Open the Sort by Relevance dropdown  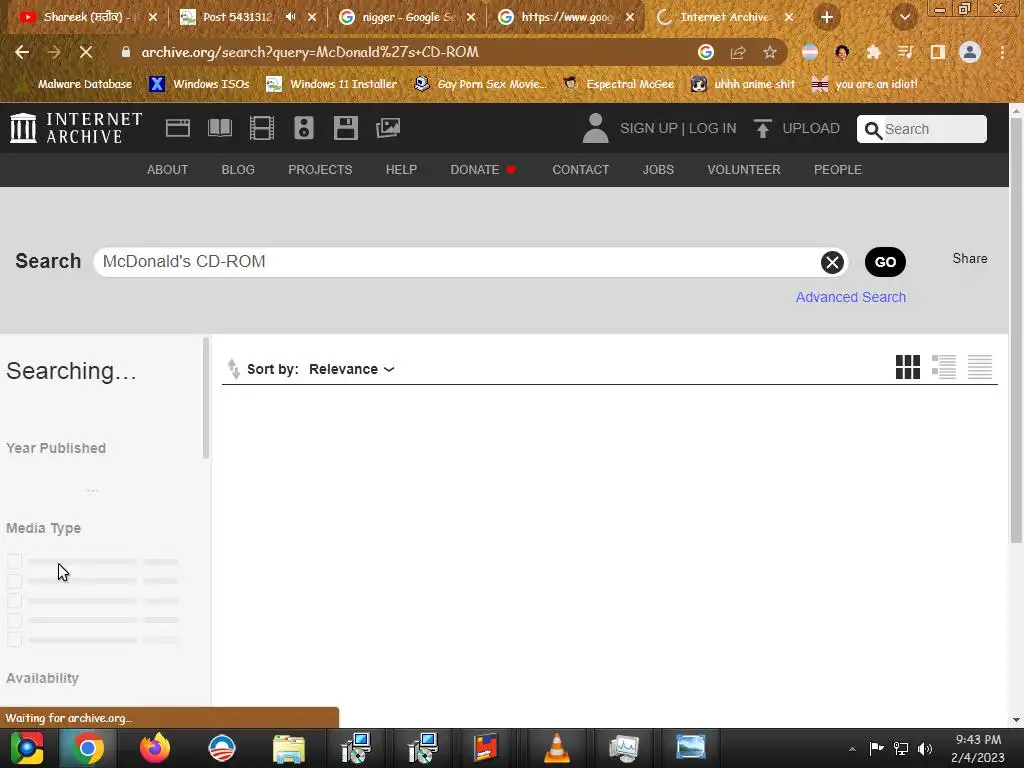[351, 369]
